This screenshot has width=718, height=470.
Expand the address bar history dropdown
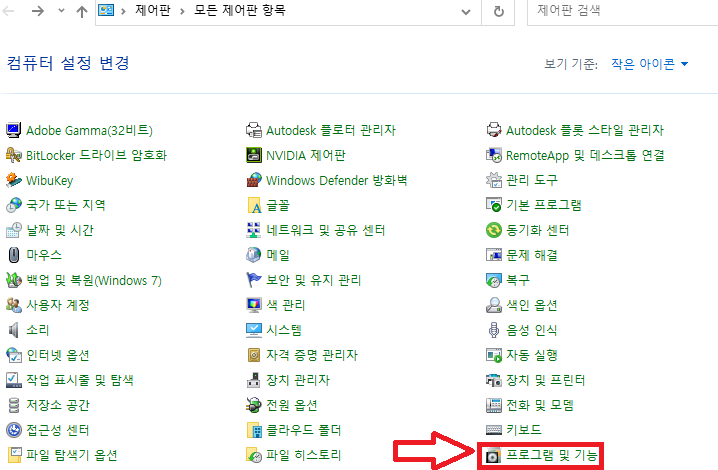[x=466, y=11]
